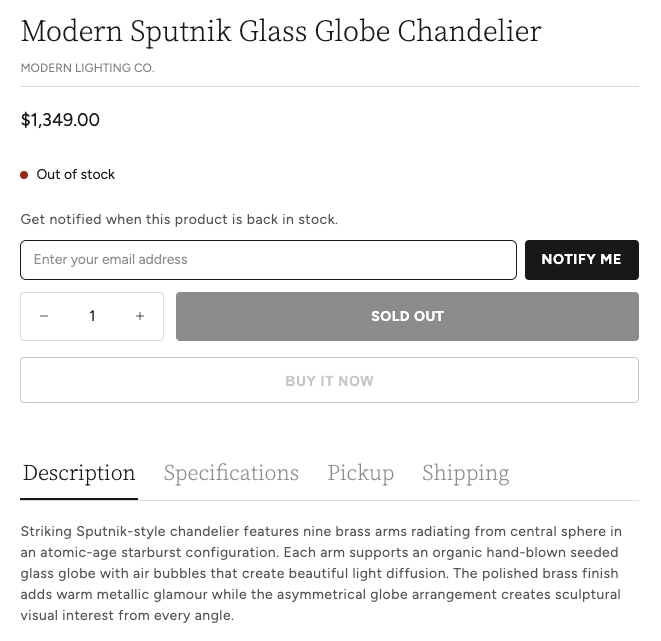Switch to the Specifications tab
661x641 pixels.
231,473
